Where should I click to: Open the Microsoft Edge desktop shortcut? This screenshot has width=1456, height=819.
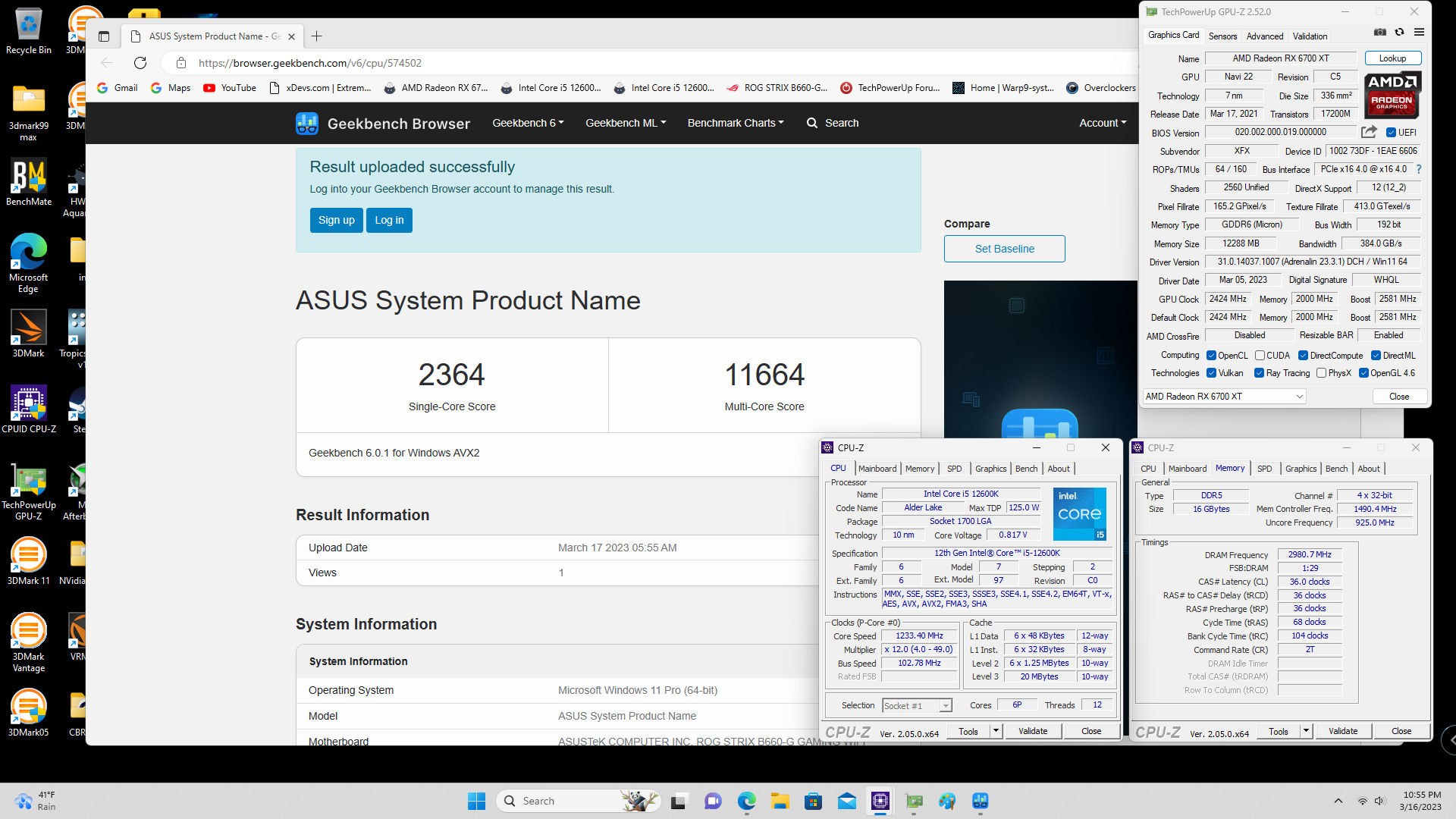point(29,263)
